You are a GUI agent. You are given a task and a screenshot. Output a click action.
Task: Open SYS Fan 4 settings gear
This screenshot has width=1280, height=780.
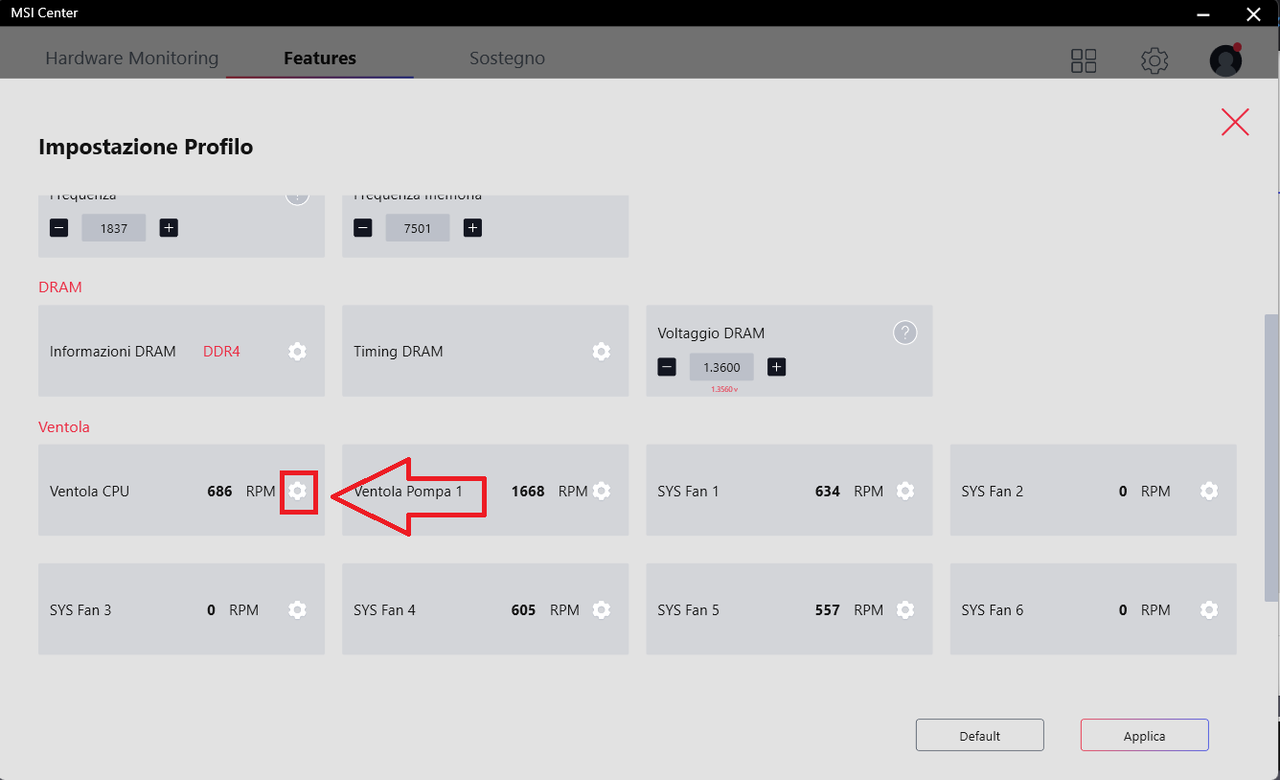click(601, 610)
